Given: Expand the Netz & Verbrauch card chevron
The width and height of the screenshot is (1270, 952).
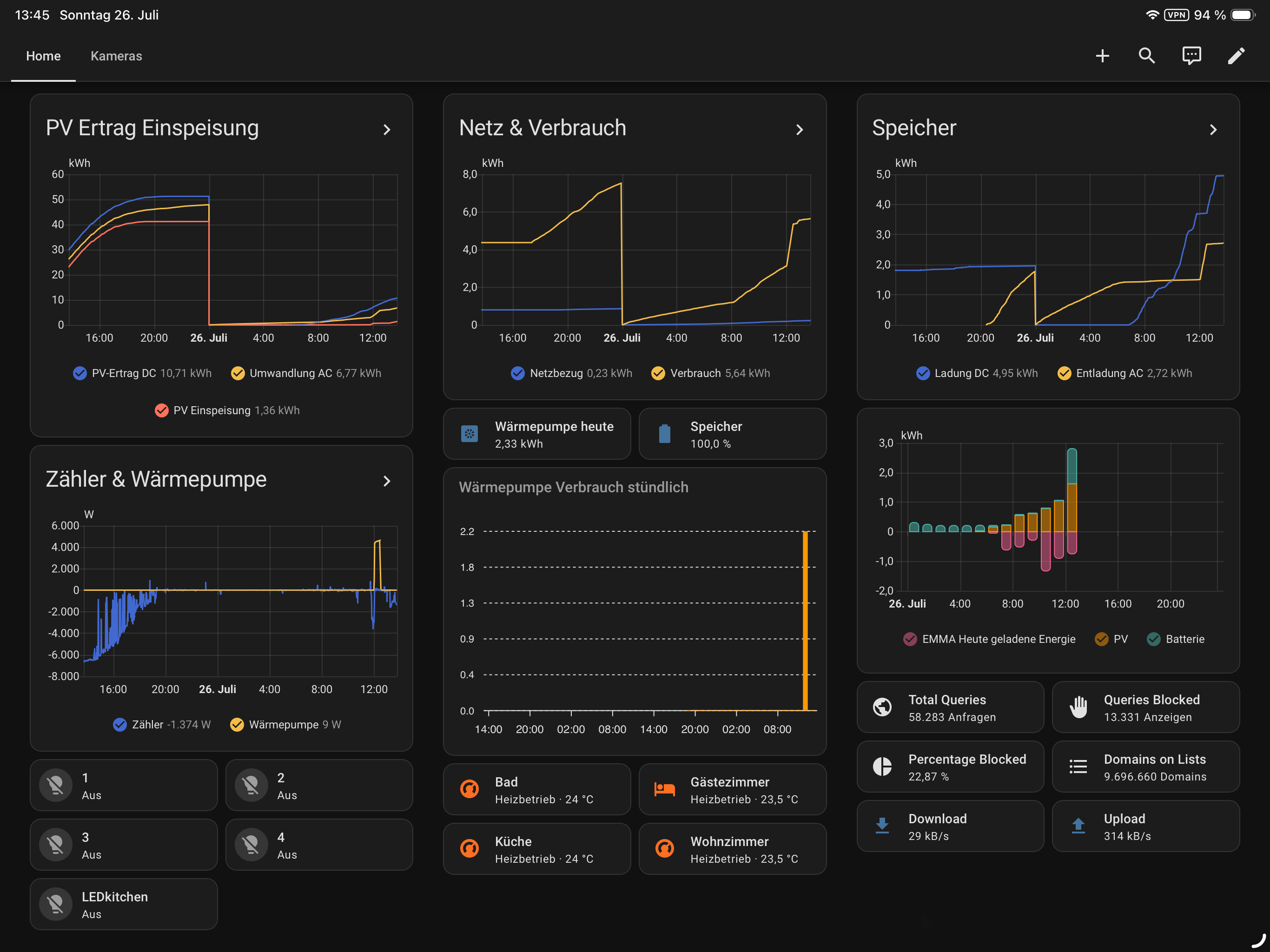Looking at the screenshot, I should [799, 130].
